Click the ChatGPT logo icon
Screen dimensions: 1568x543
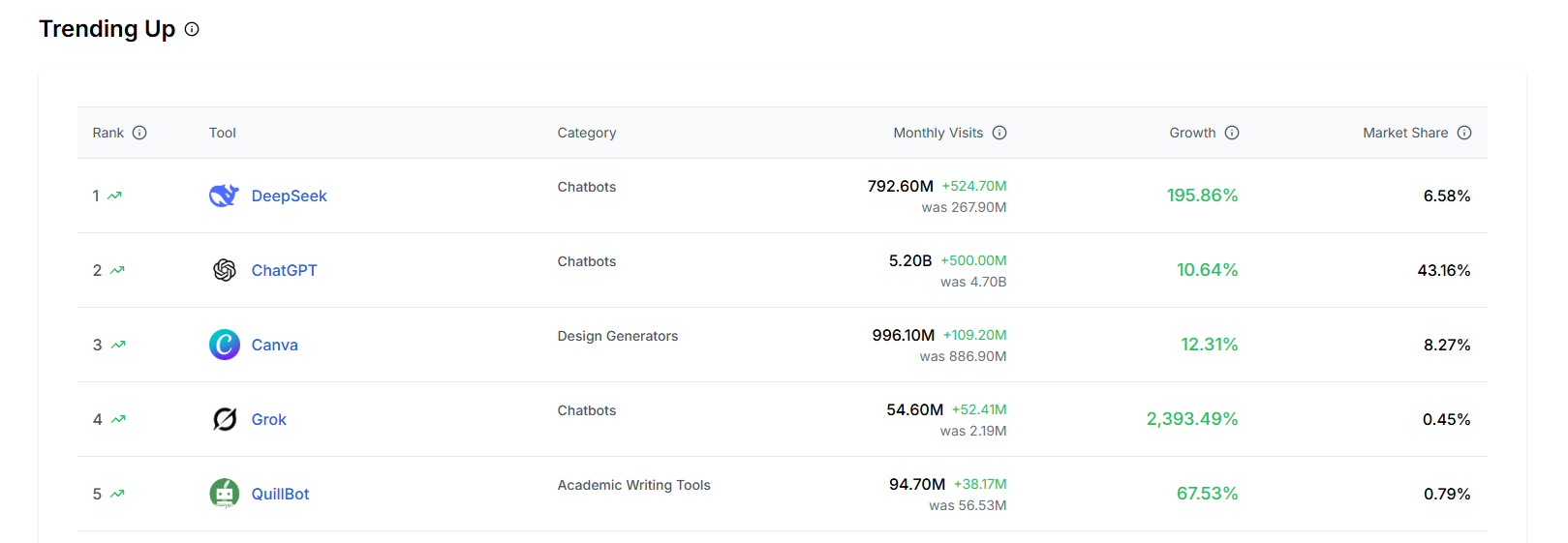[x=225, y=270]
